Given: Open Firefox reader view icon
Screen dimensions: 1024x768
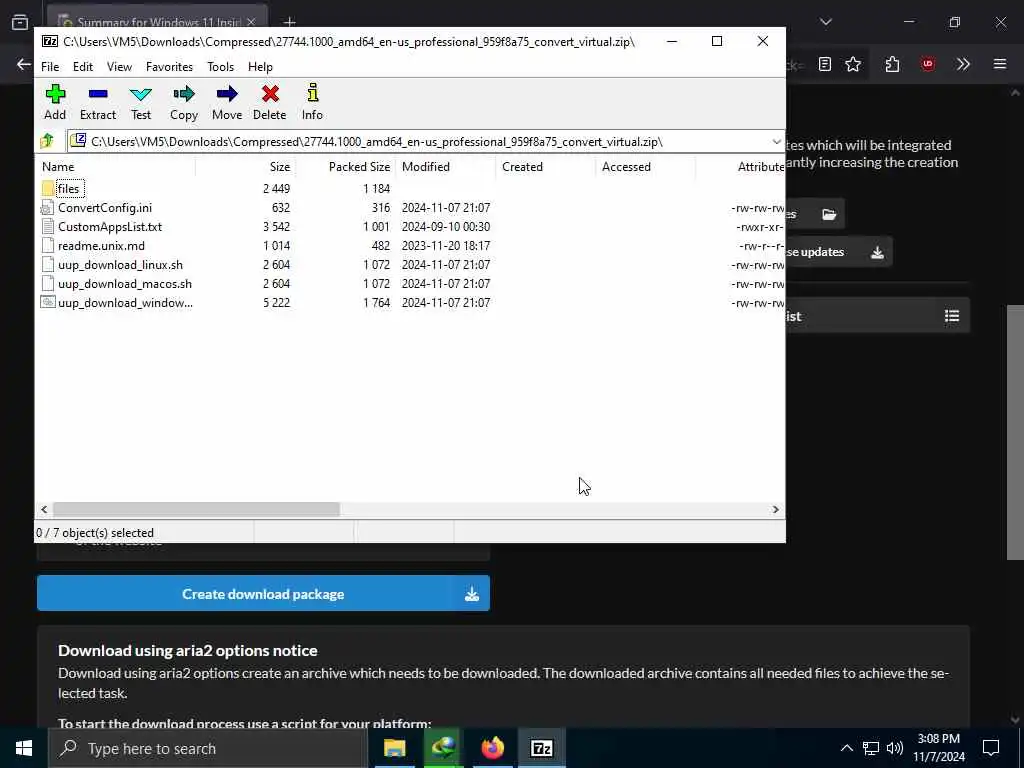Looking at the screenshot, I should tap(825, 64).
